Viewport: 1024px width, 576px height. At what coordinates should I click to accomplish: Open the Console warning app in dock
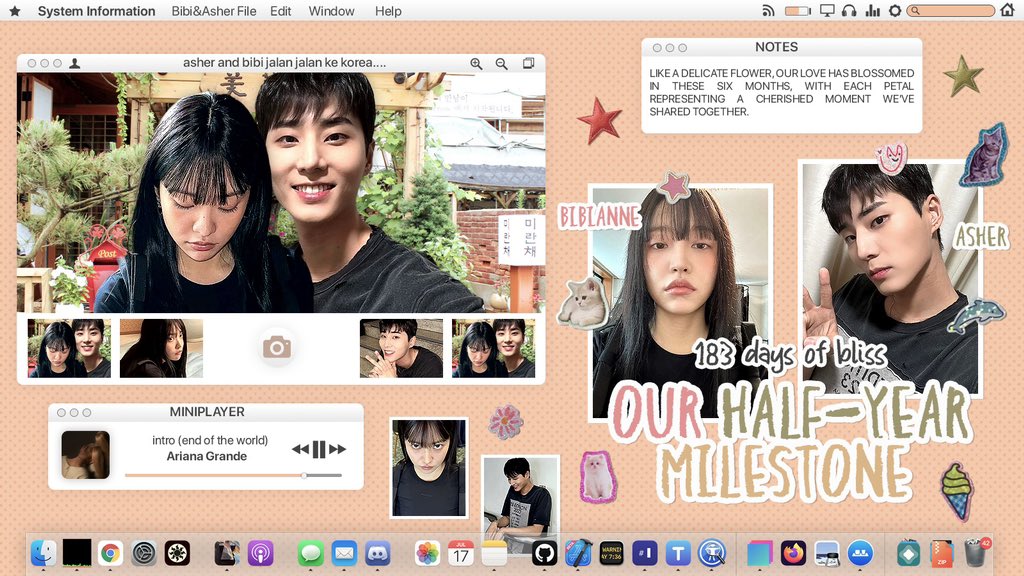(x=611, y=553)
